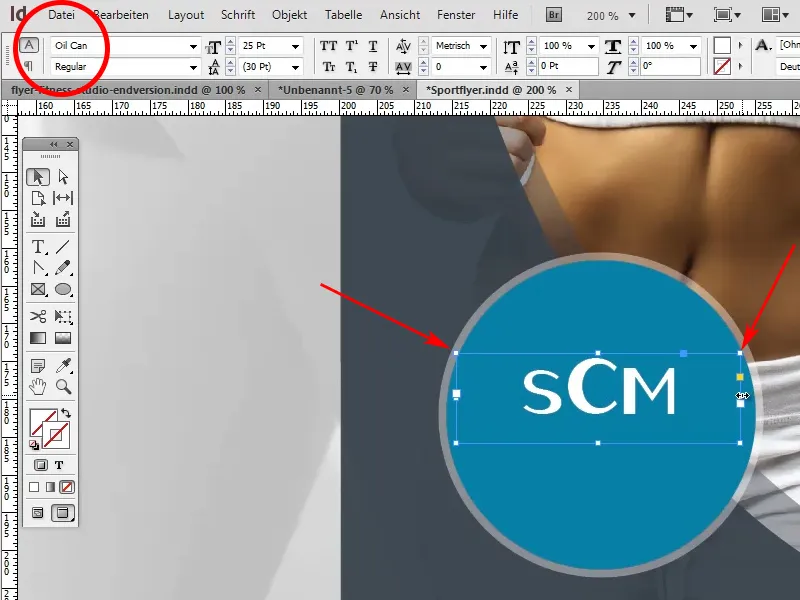Switch to flyer-fitness-studio-endversion.indd tab

pos(128,90)
